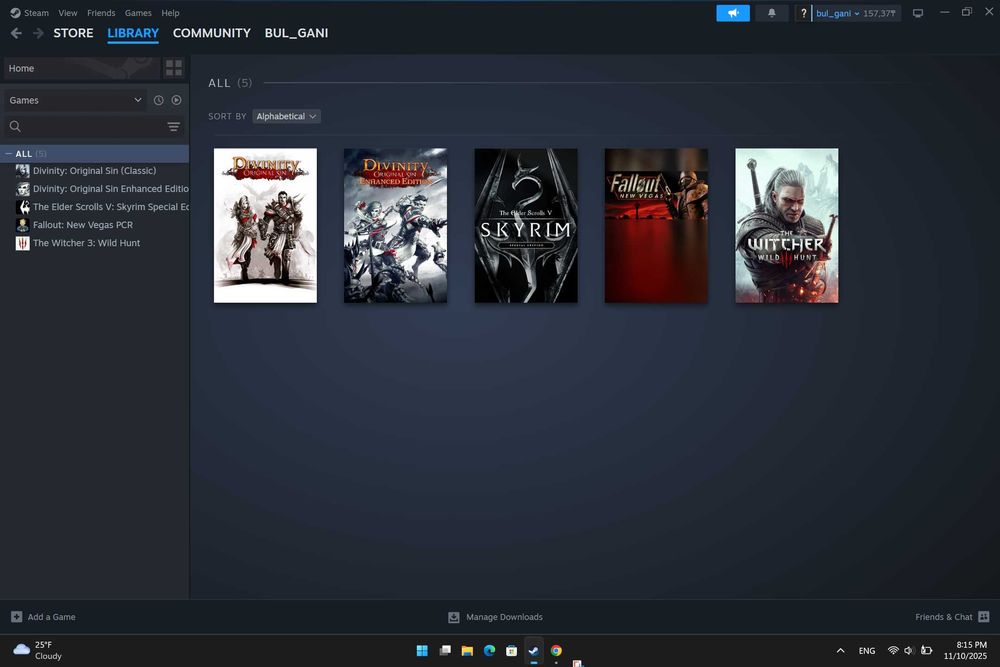Open the advanced filters icon
The image size is (1000, 667).
click(x=173, y=126)
